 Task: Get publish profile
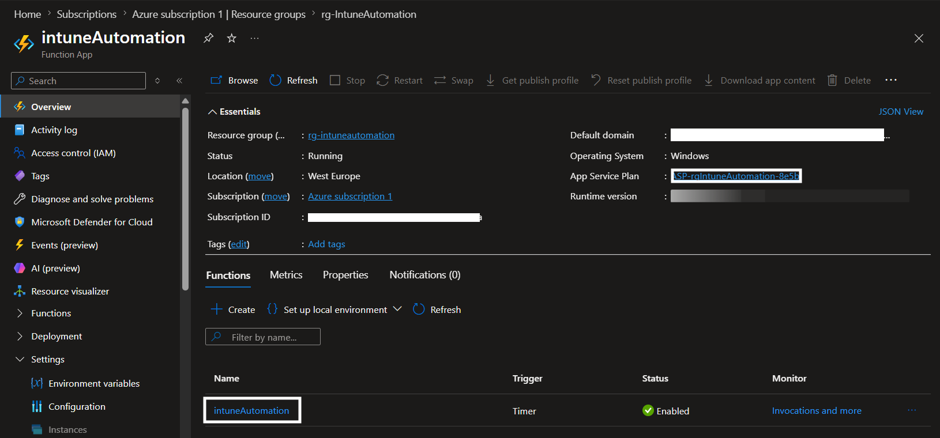tap(532, 80)
